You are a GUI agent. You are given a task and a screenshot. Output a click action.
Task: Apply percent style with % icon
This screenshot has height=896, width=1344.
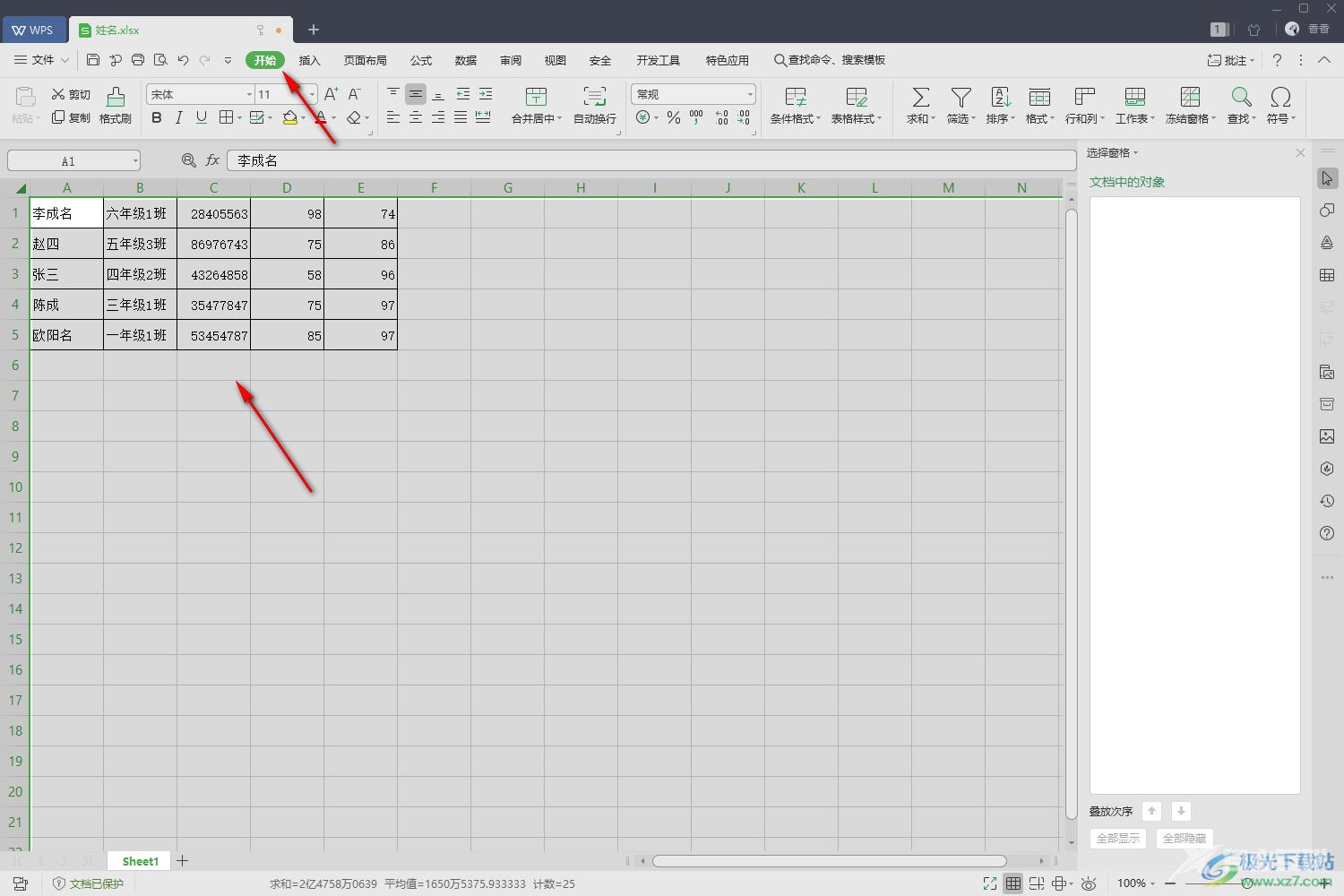click(x=674, y=117)
